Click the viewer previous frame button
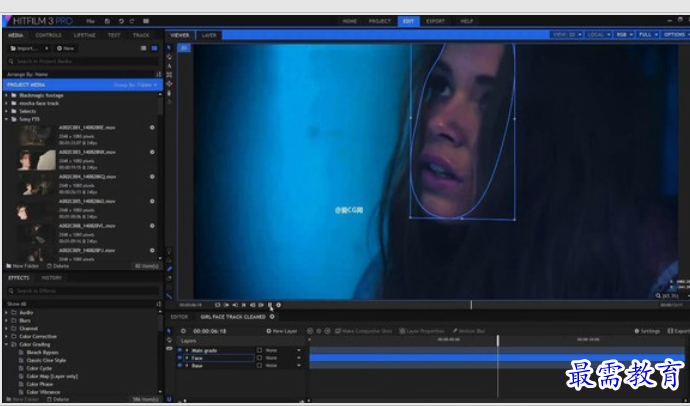690x406 pixels. [x=253, y=305]
